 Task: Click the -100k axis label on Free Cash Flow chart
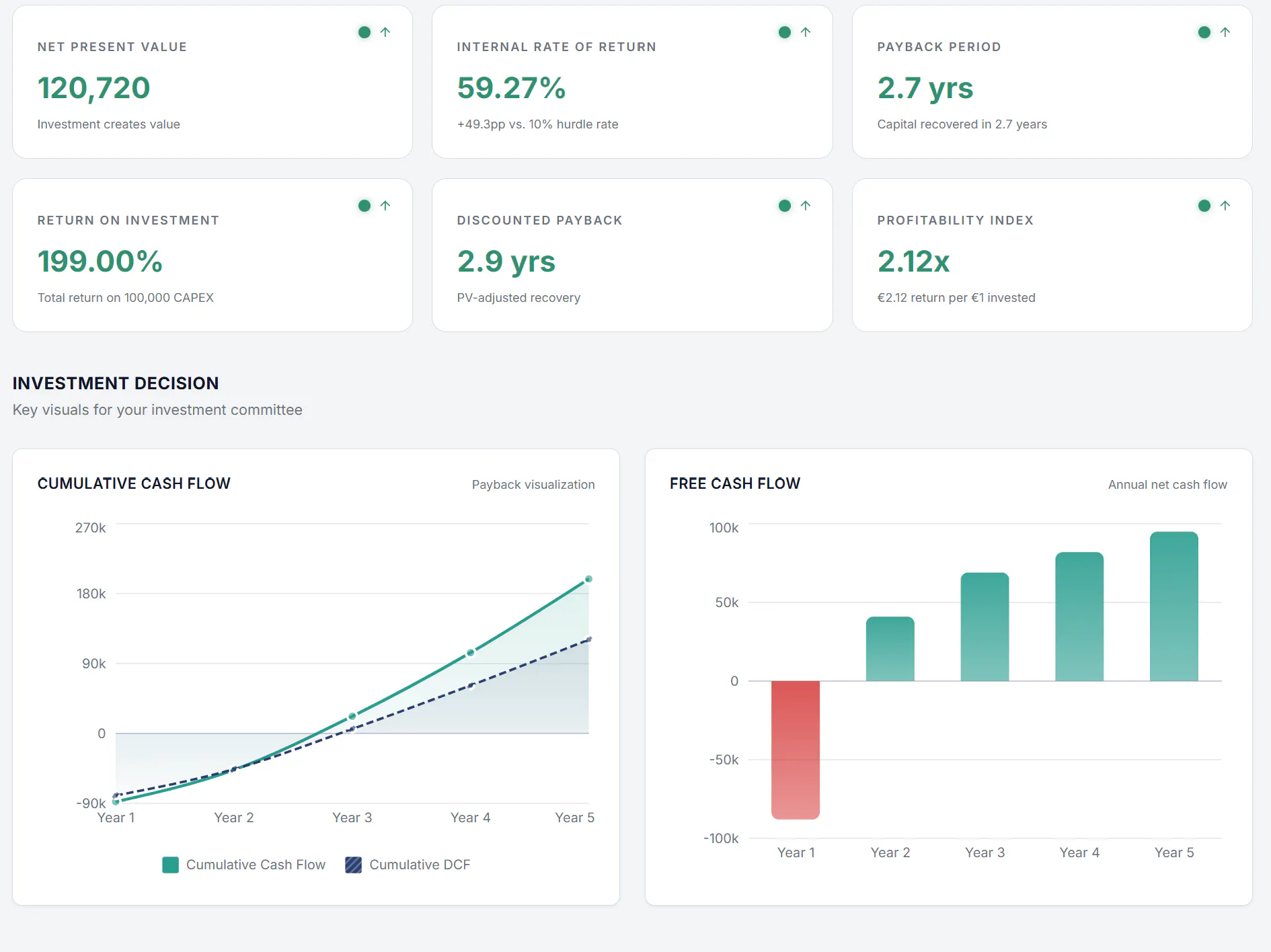point(721,838)
